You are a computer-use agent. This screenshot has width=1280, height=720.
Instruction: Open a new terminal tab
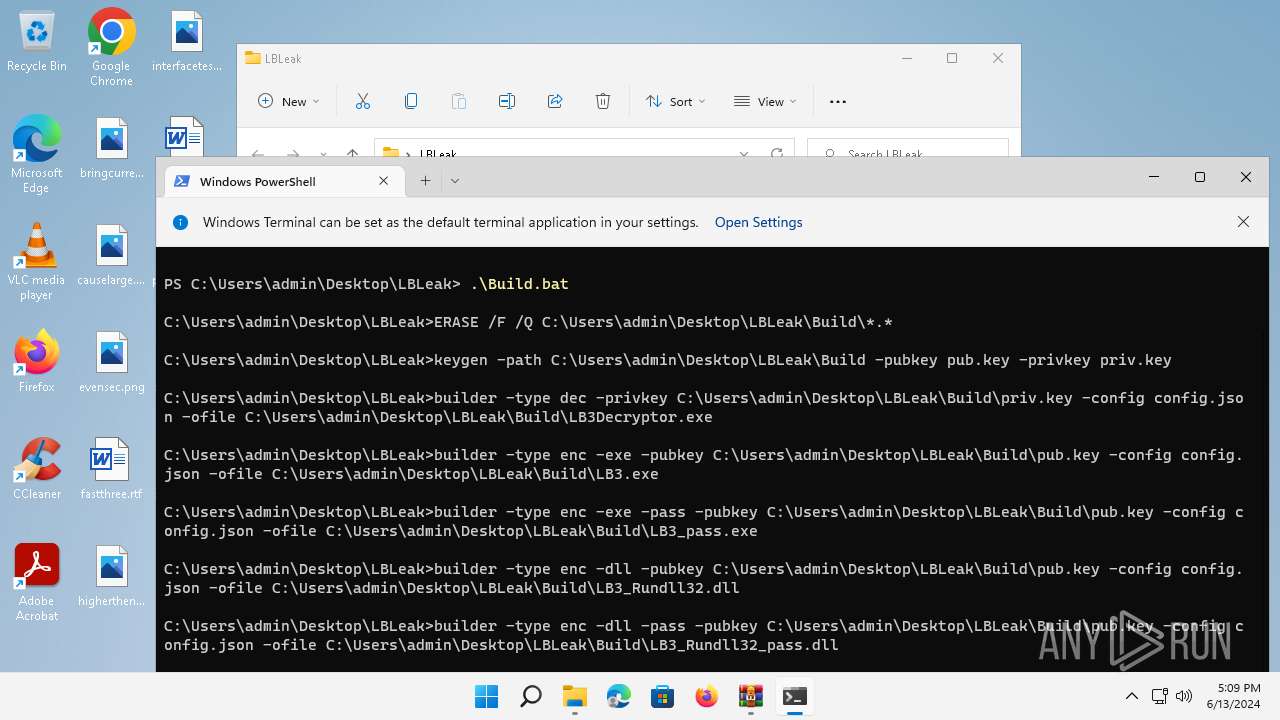[425, 181]
